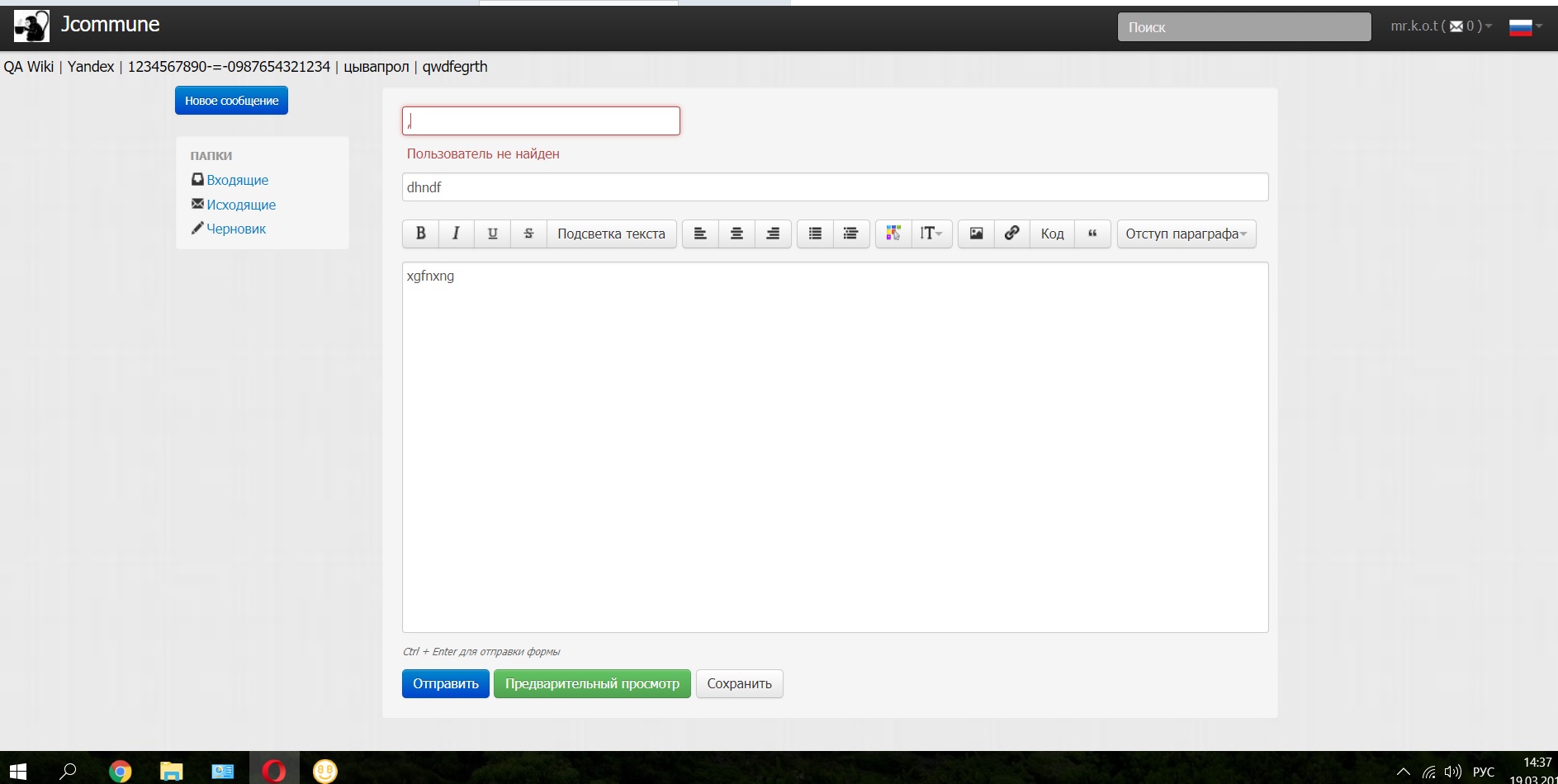This screenshot has height=784, width=1558.
Task: Insert a quote block
Action: [x=1092, y=234]
